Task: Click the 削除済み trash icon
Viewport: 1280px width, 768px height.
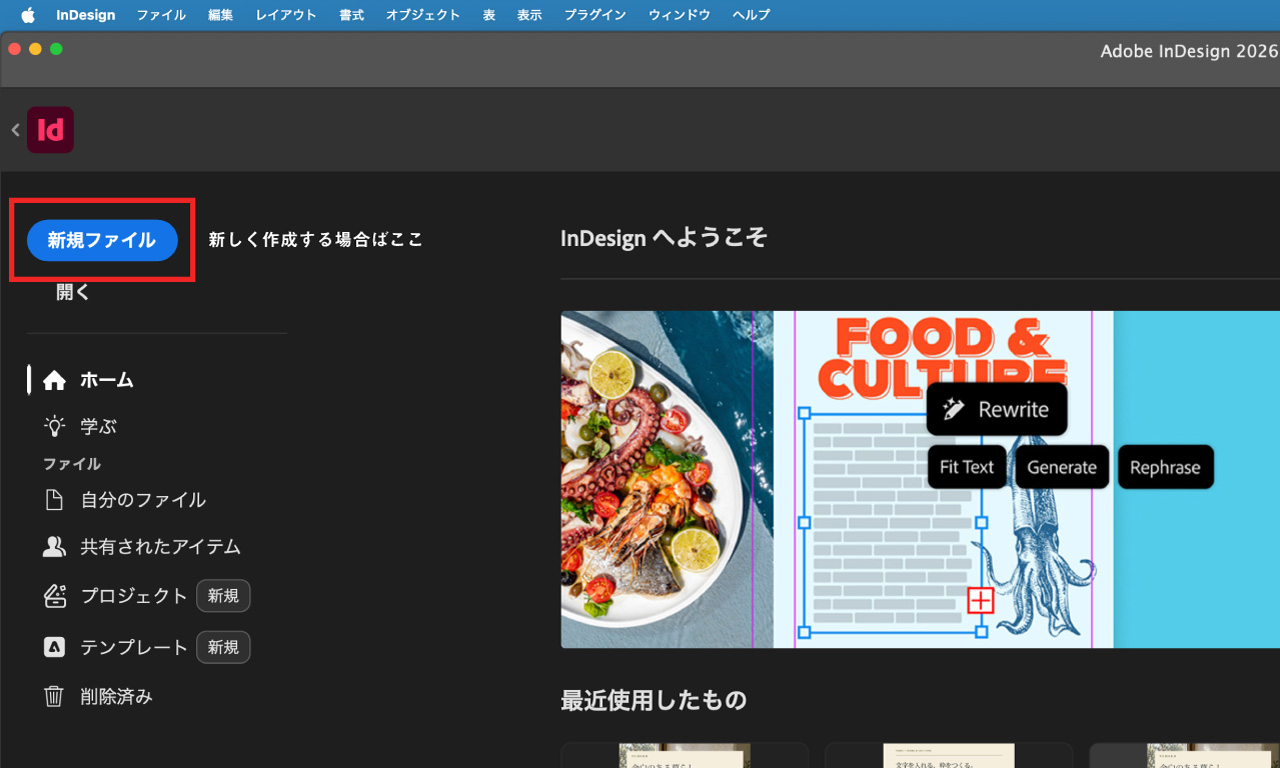Action: pos(54,696)
